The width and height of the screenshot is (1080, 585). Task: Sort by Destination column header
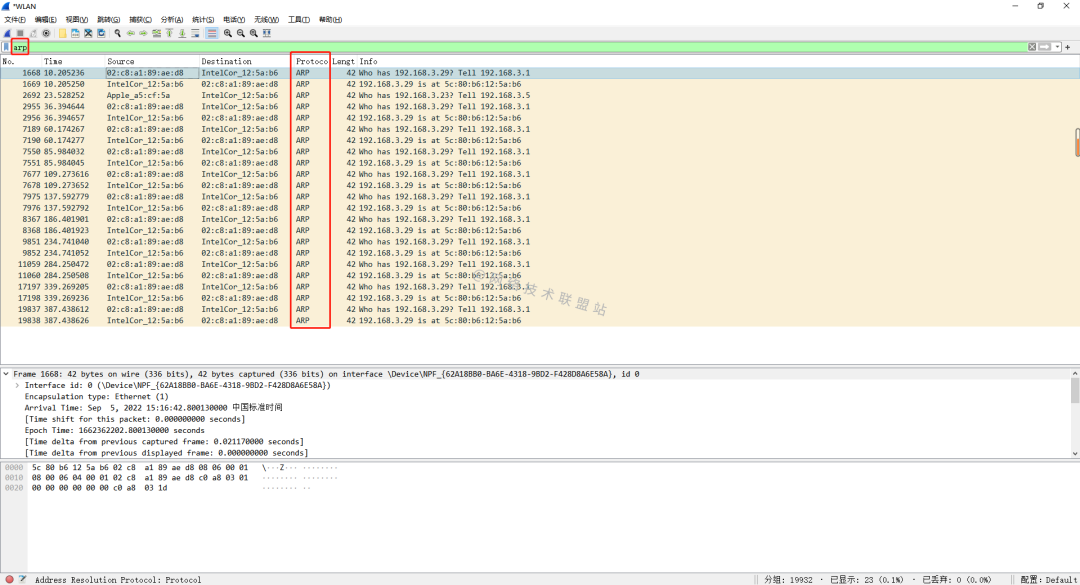(245, 61)
